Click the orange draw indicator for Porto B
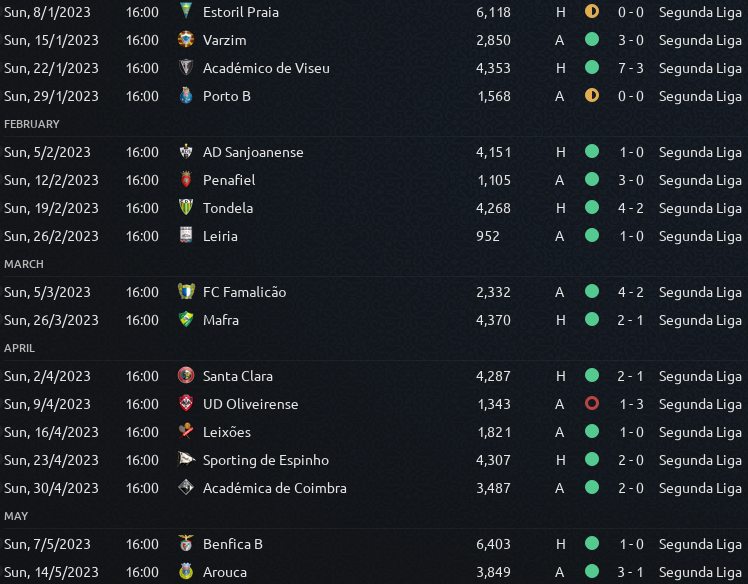The image size is (748, 584). 592,95
